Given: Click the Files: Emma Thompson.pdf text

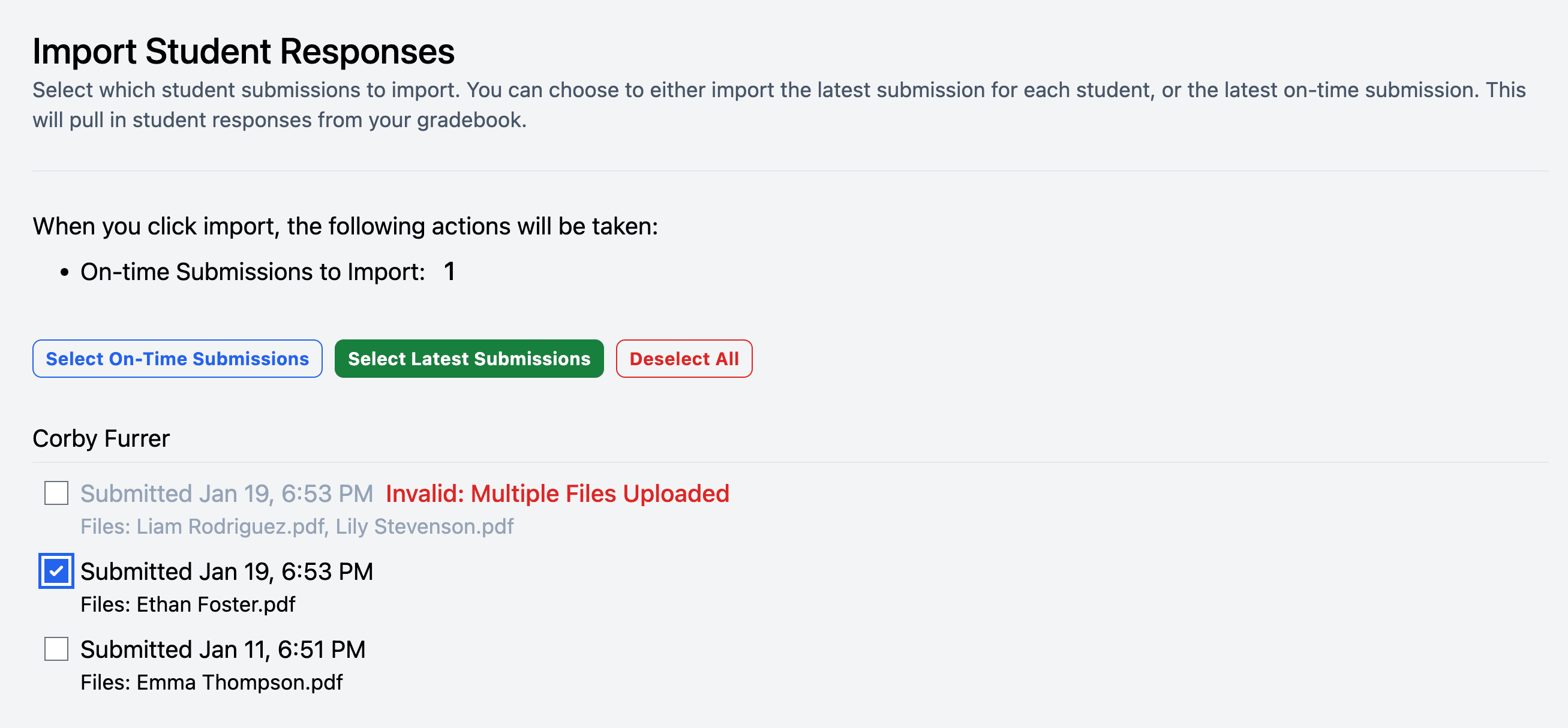Looking at the screenshot, I should point(211,682).
